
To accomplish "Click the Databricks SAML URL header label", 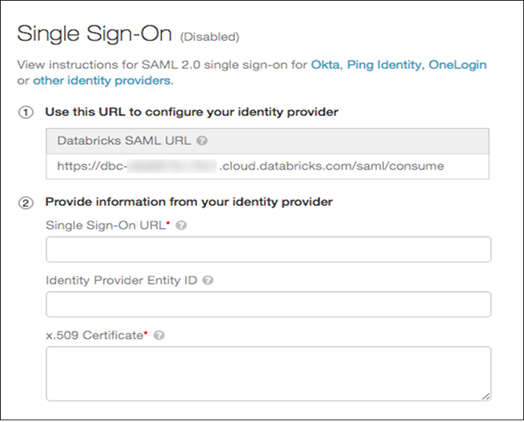I will click(x=124, y=141).
